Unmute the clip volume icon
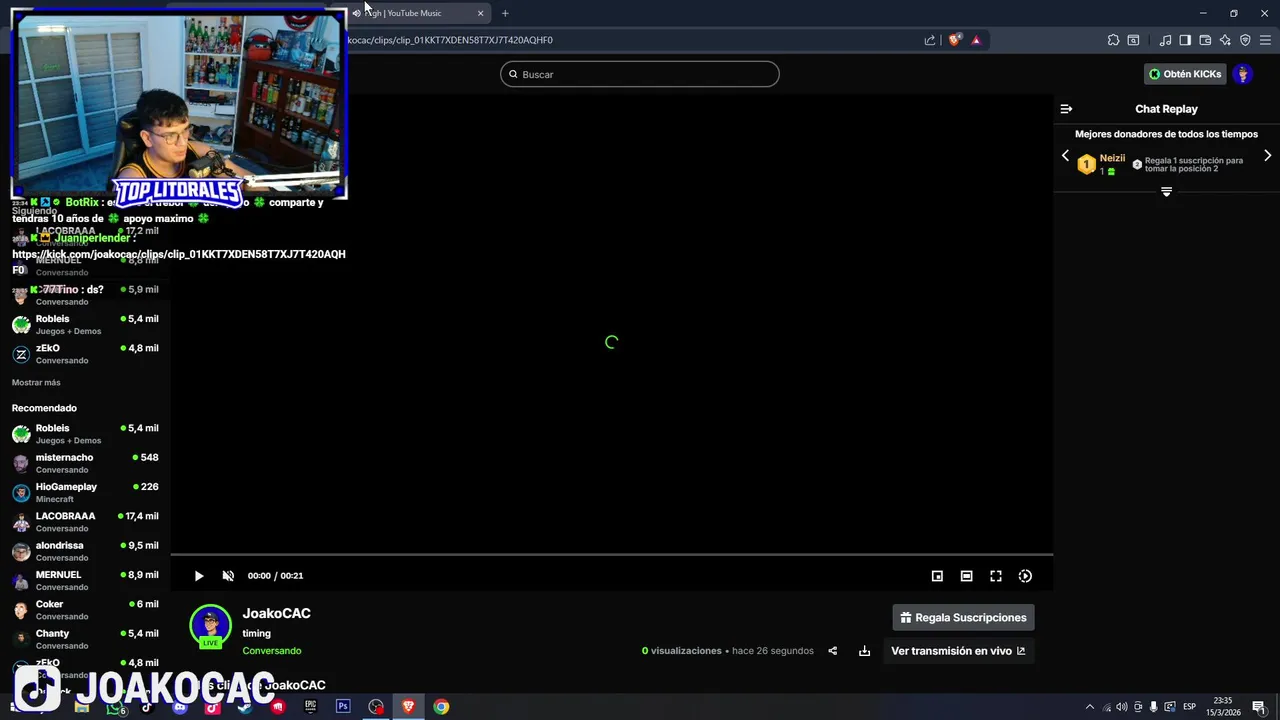The image size is (1280, 720). point(228,576)
